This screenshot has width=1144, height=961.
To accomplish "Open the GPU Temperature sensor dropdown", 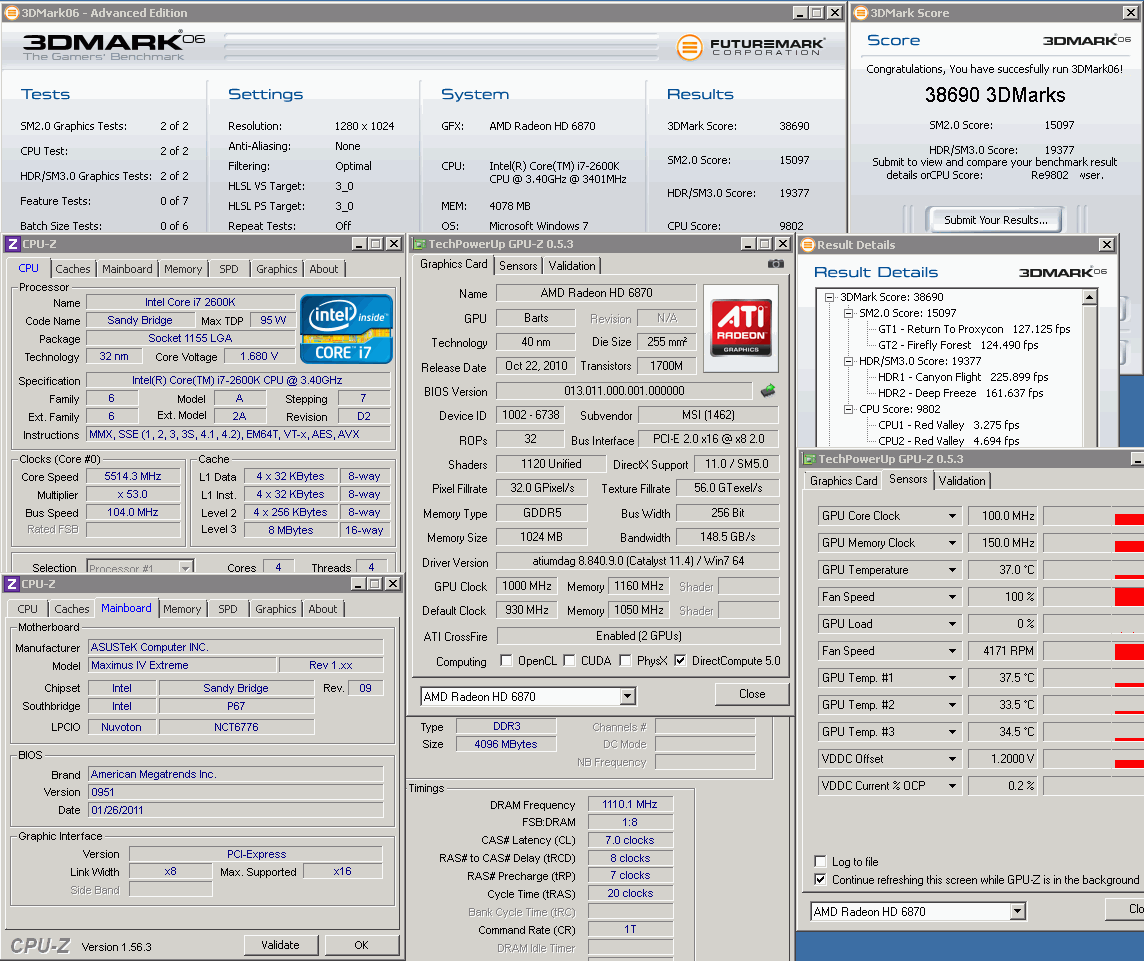I will point(952,570).
